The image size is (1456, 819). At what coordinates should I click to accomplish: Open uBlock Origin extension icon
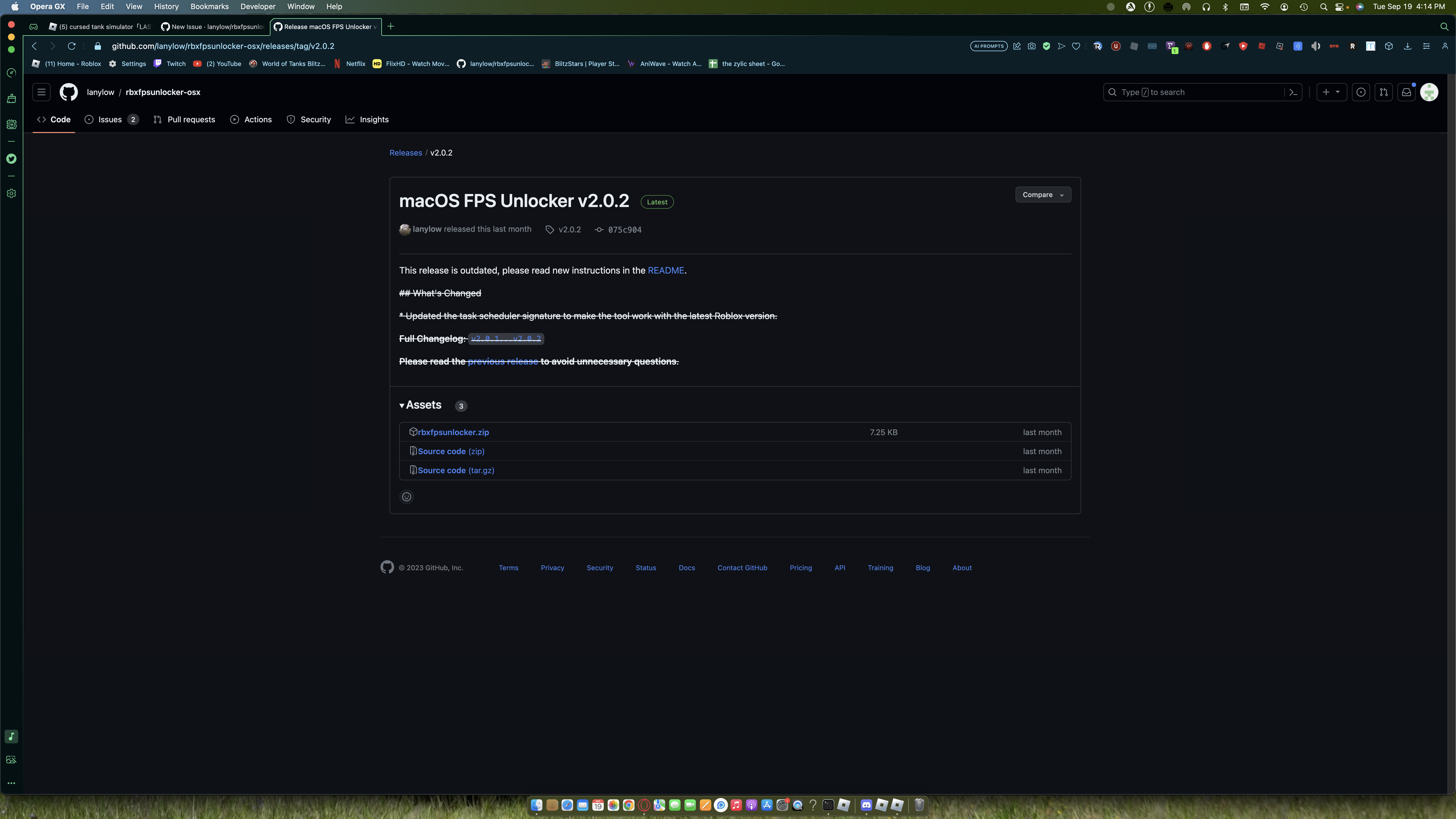1115,46
